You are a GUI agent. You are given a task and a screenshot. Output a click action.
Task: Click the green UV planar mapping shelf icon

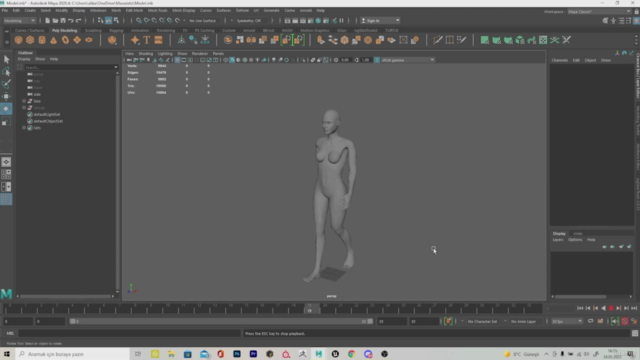coord(484,40)
